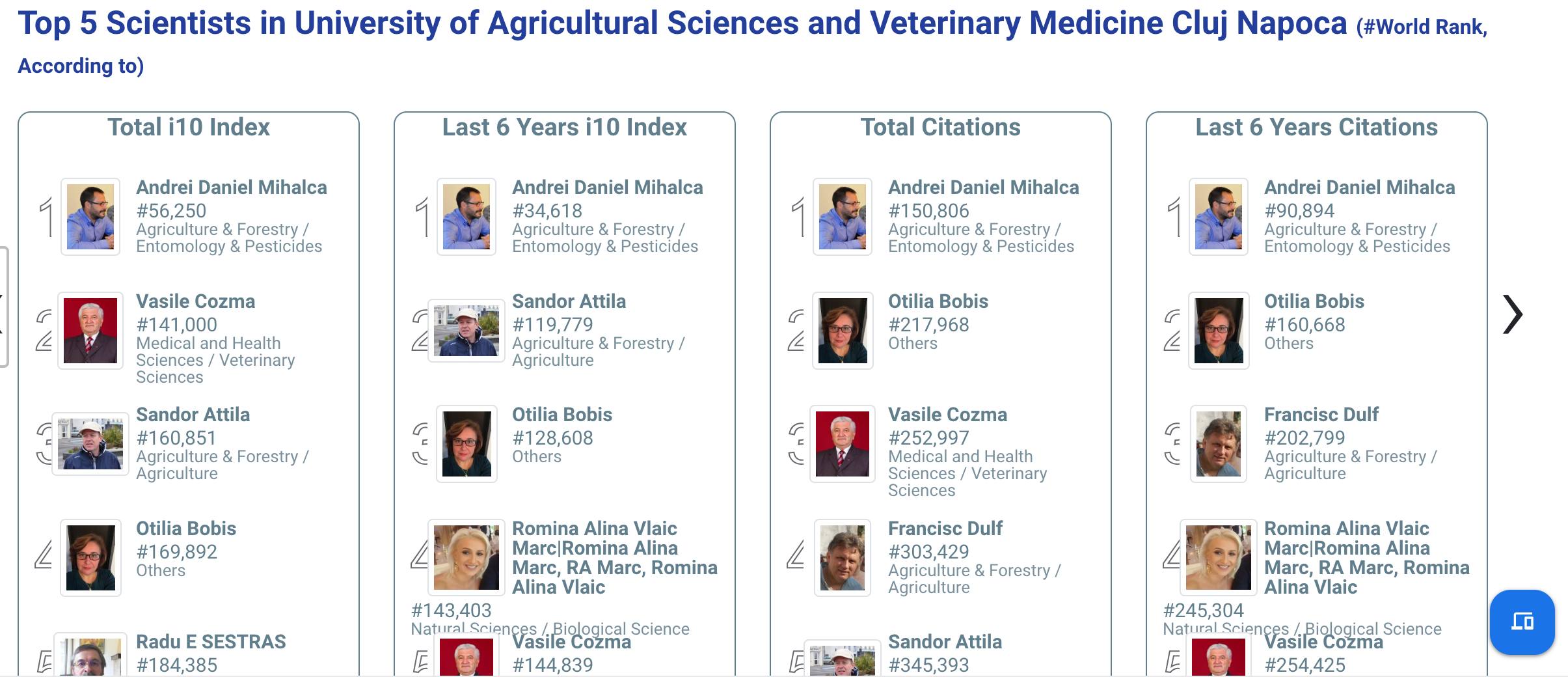Advance carousel with the right chevron arrow
Screen dimensions: 1568x677
coord(1512,314)
